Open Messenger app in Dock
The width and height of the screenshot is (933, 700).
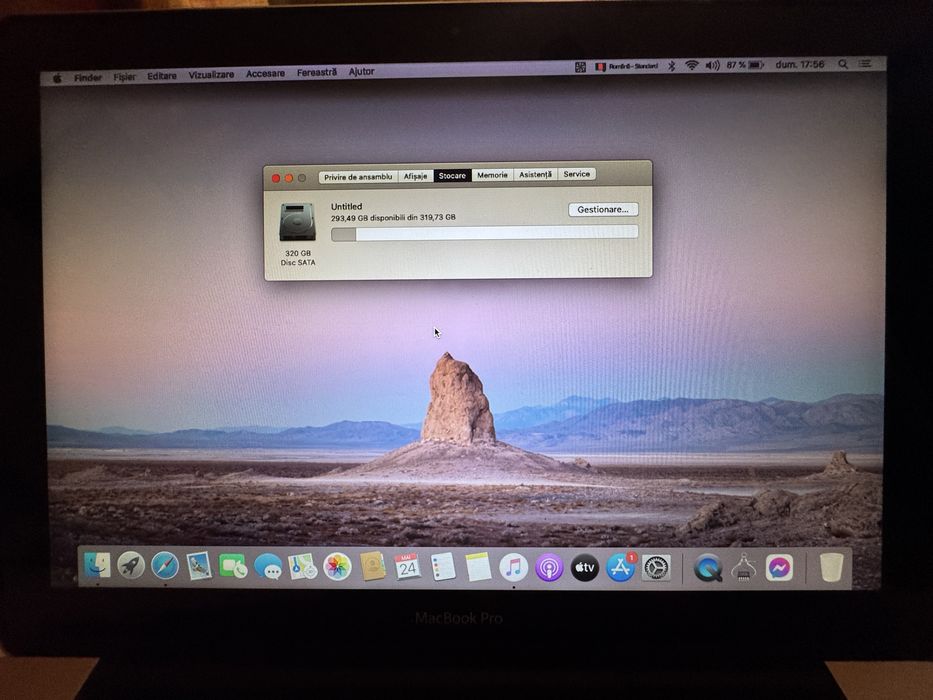(779, 568)
